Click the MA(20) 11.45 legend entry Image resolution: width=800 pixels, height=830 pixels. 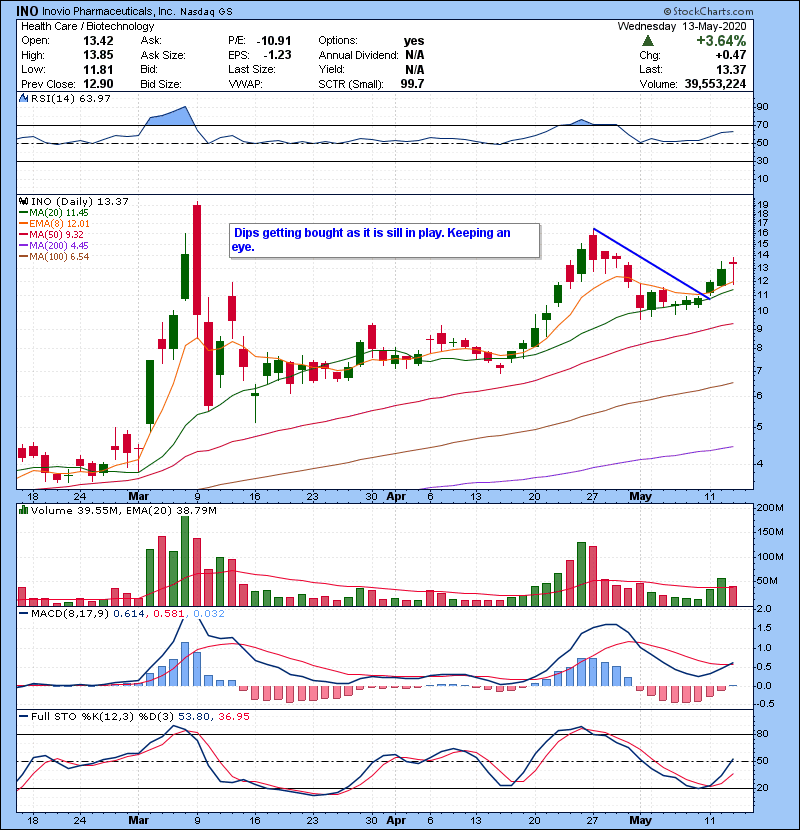point(58,212)
